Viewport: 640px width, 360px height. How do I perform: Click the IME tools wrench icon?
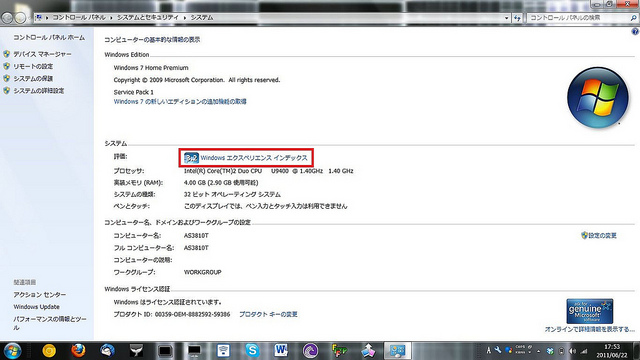pos(498,350)
